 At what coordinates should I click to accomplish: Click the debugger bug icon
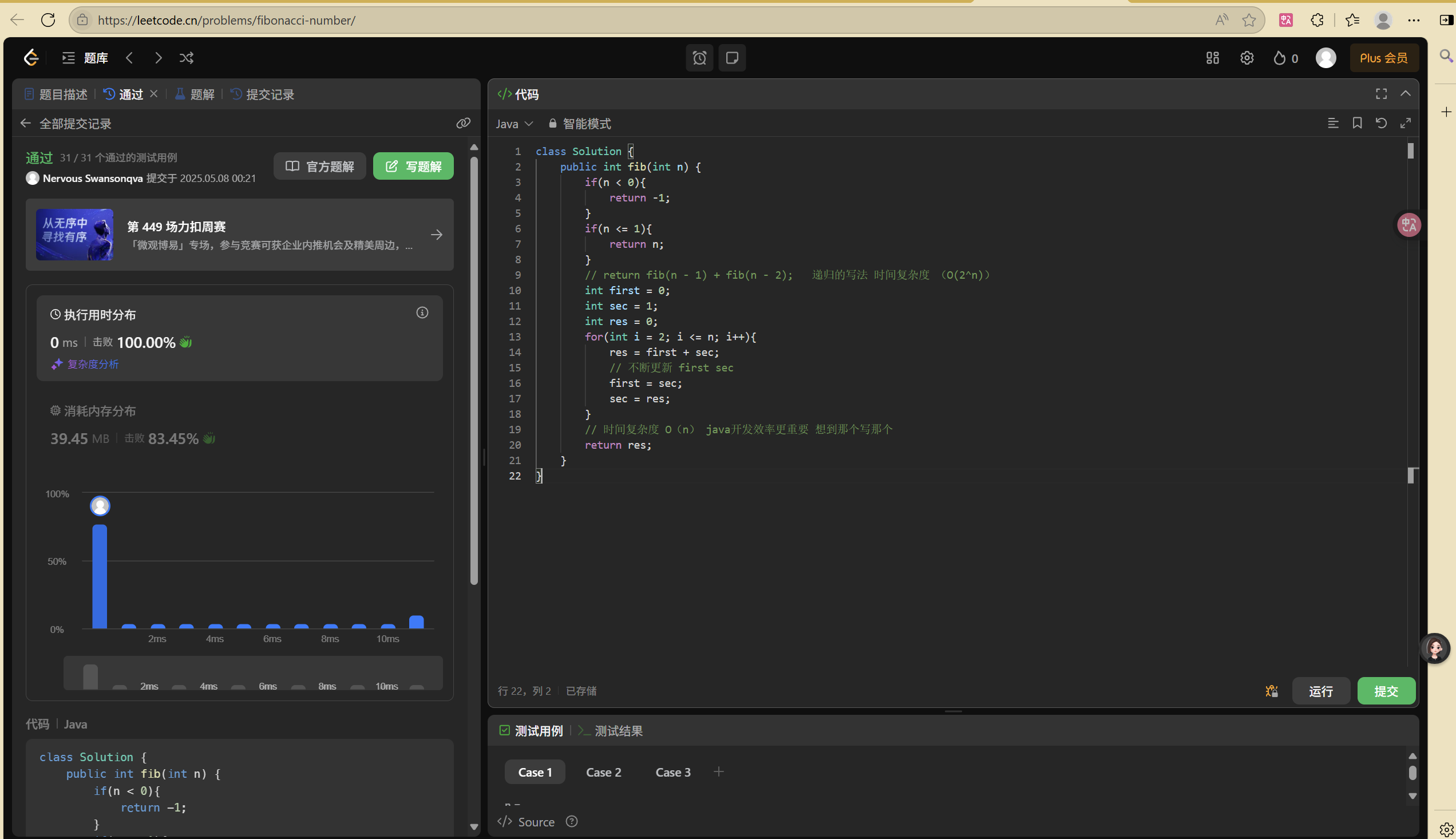(1272, 690)
